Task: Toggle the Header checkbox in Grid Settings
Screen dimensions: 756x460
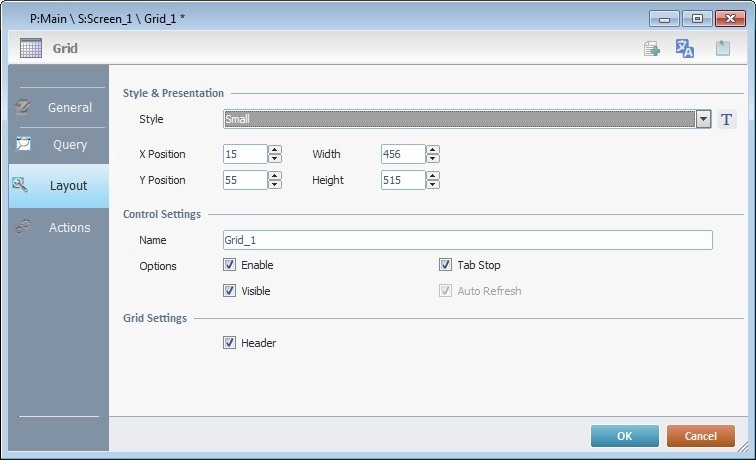Action: (x=230, y=343)
